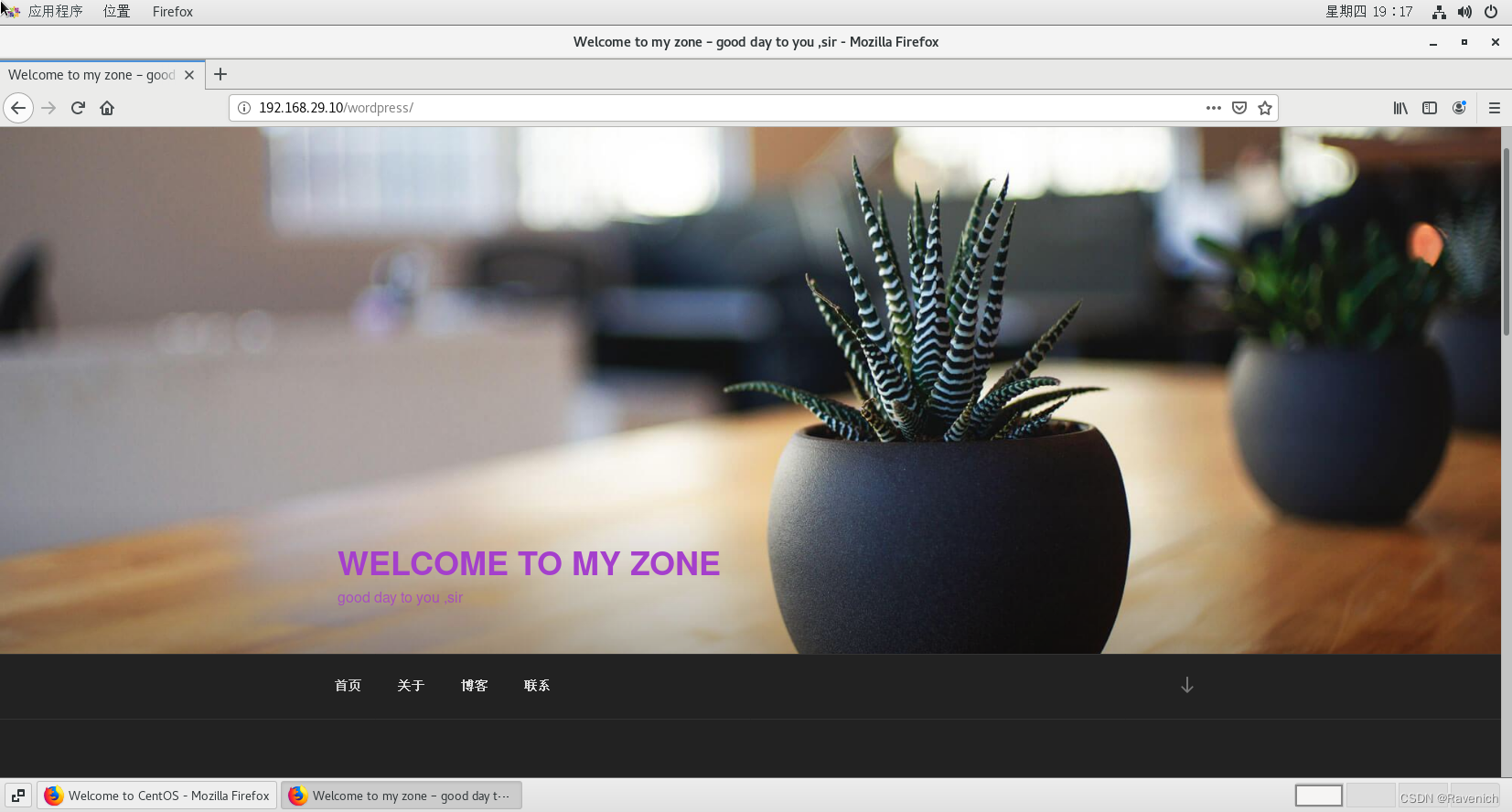
Task: Select the 'Welcome to my zone' browser tab
Action: click(x=102, y=75)
